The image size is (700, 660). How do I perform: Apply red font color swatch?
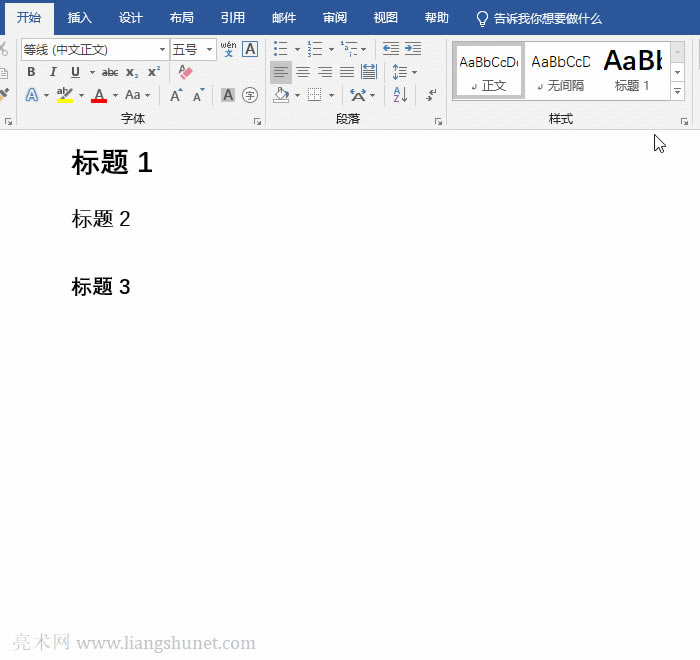pyautogui.click(x=99, y=95)
